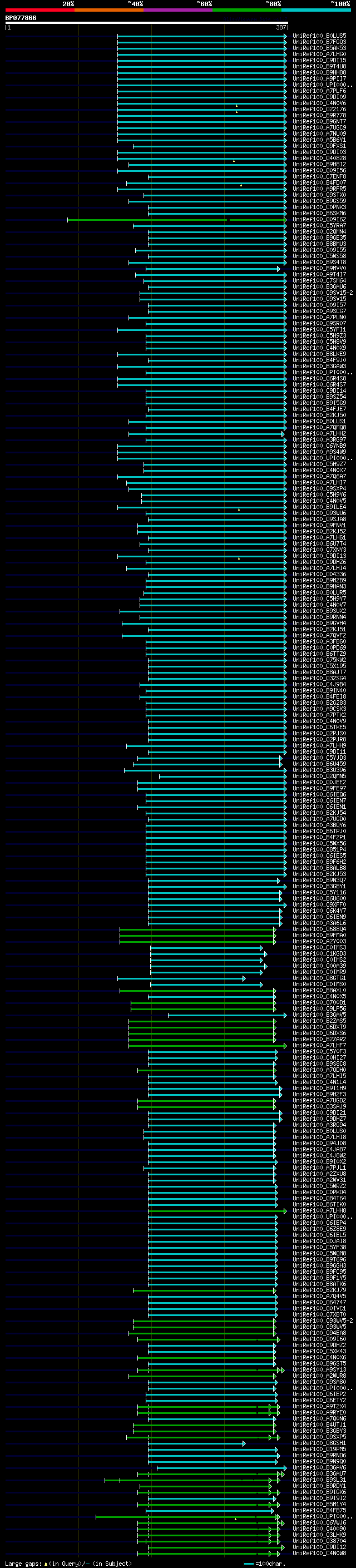
Task: Click the label UniRef100_B9H8I2
Action: (x=319, y=164)
